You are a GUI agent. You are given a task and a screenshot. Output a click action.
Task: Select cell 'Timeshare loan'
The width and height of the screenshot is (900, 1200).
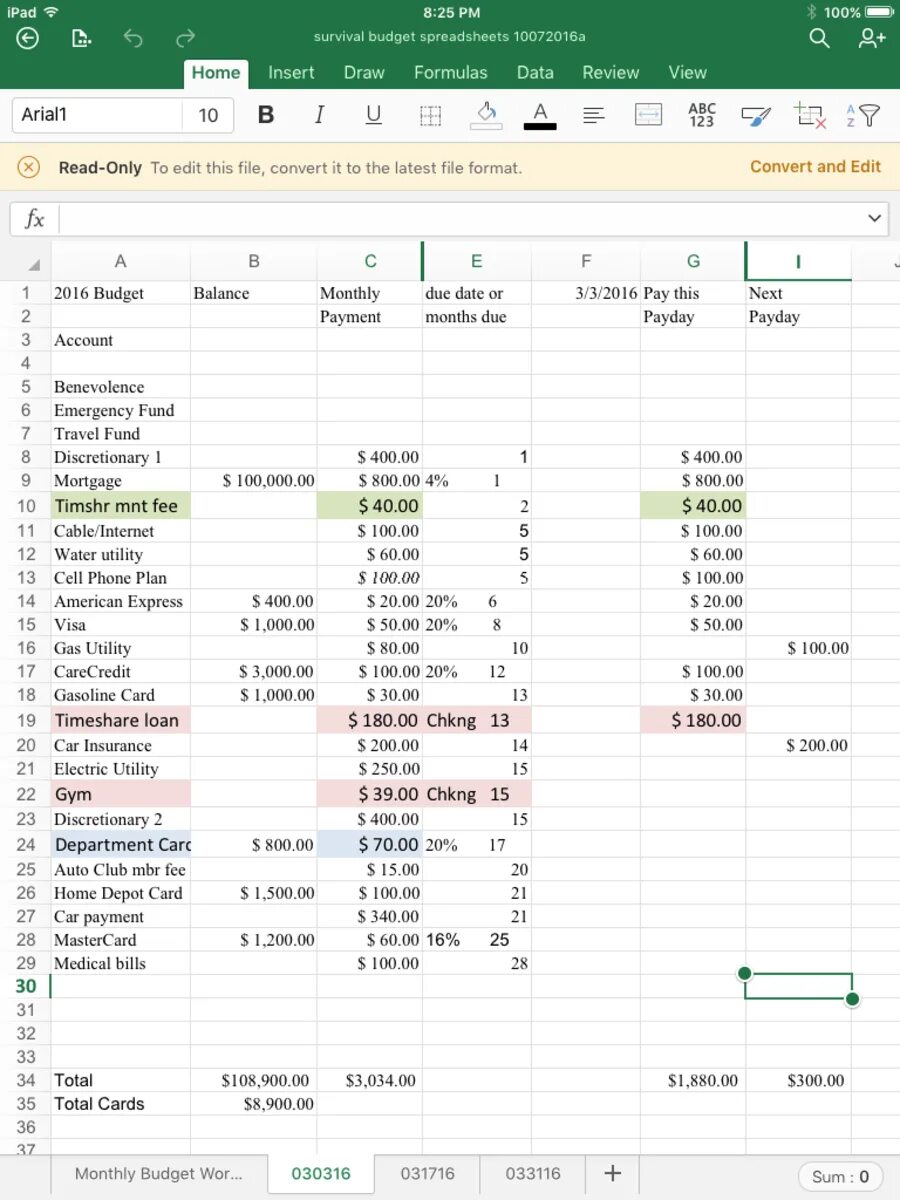(x=120, y=720)
